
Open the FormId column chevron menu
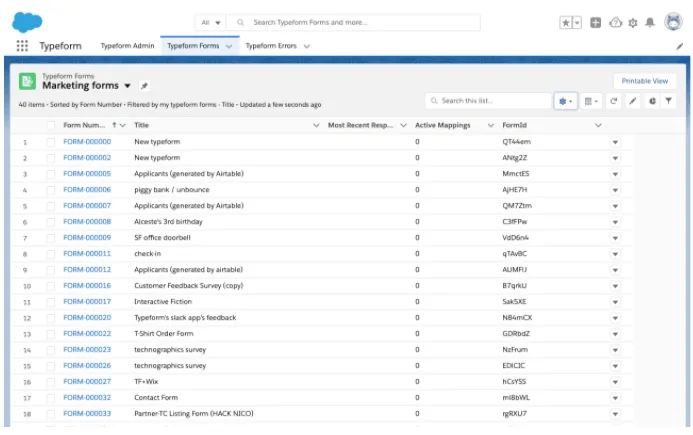tap(598, 126)
